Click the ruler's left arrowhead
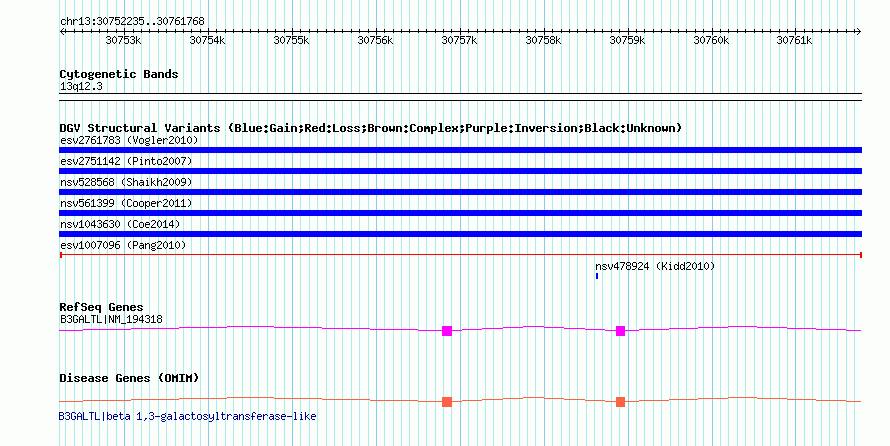The image size is (890, 446). 62,32
